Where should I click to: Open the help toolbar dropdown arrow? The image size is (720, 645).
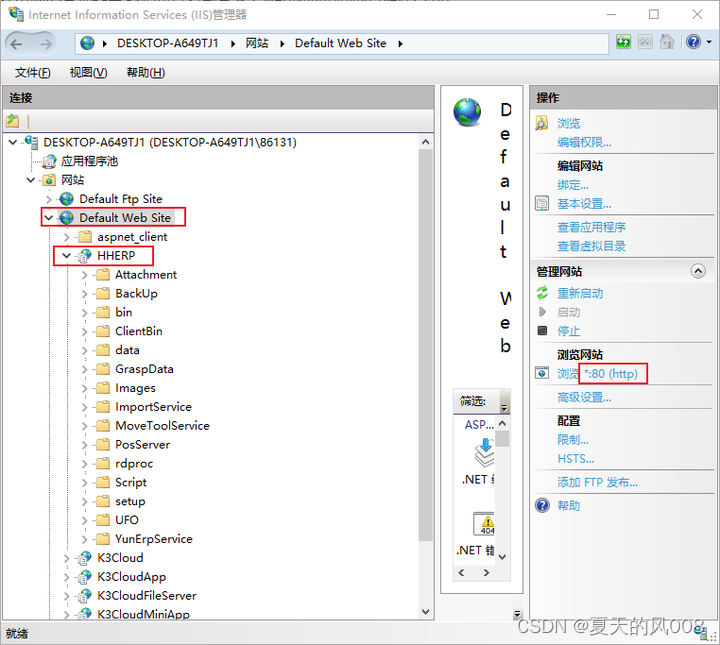(709, 42)
